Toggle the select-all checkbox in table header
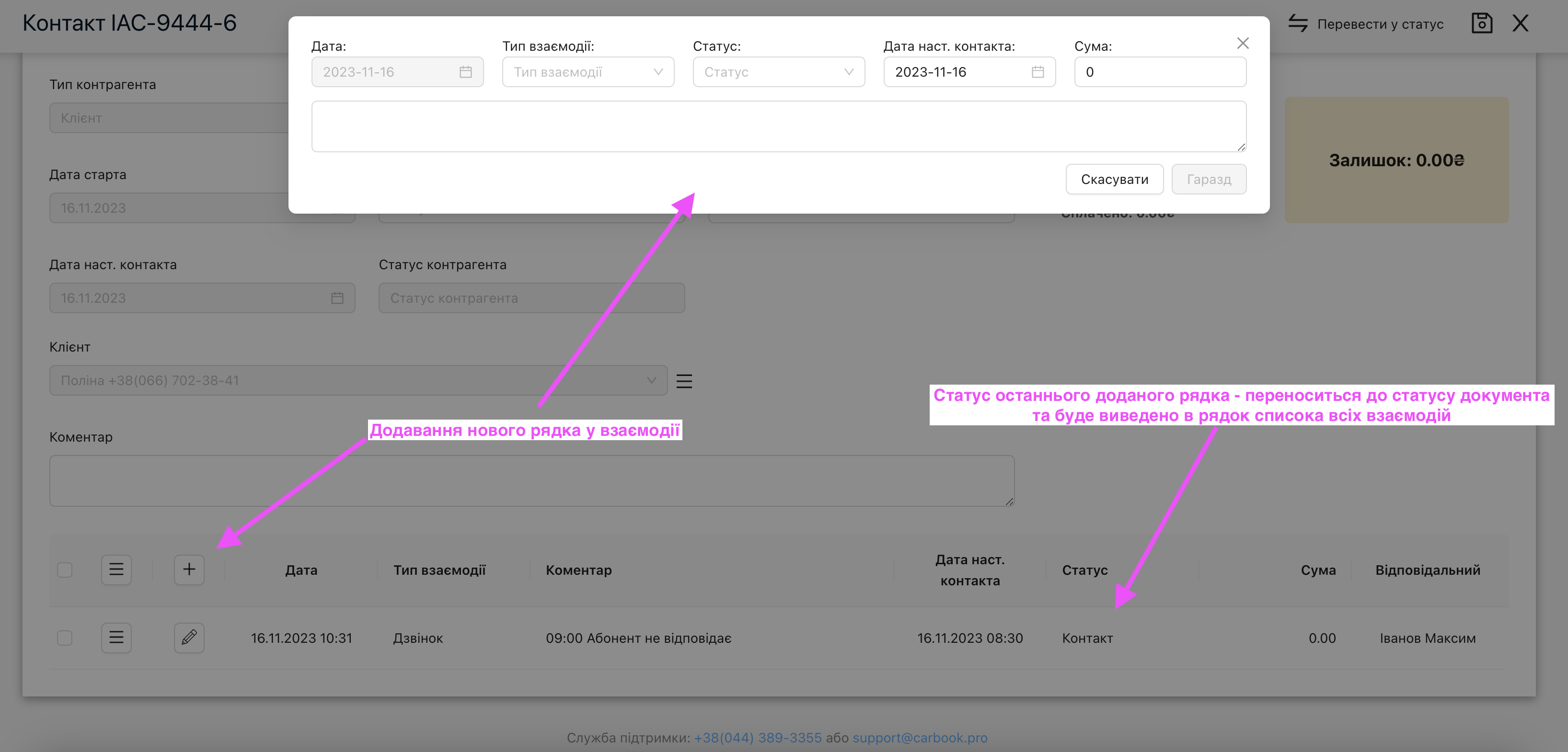The width and height of the screenshot is (1568, 752). pos(65,570)
